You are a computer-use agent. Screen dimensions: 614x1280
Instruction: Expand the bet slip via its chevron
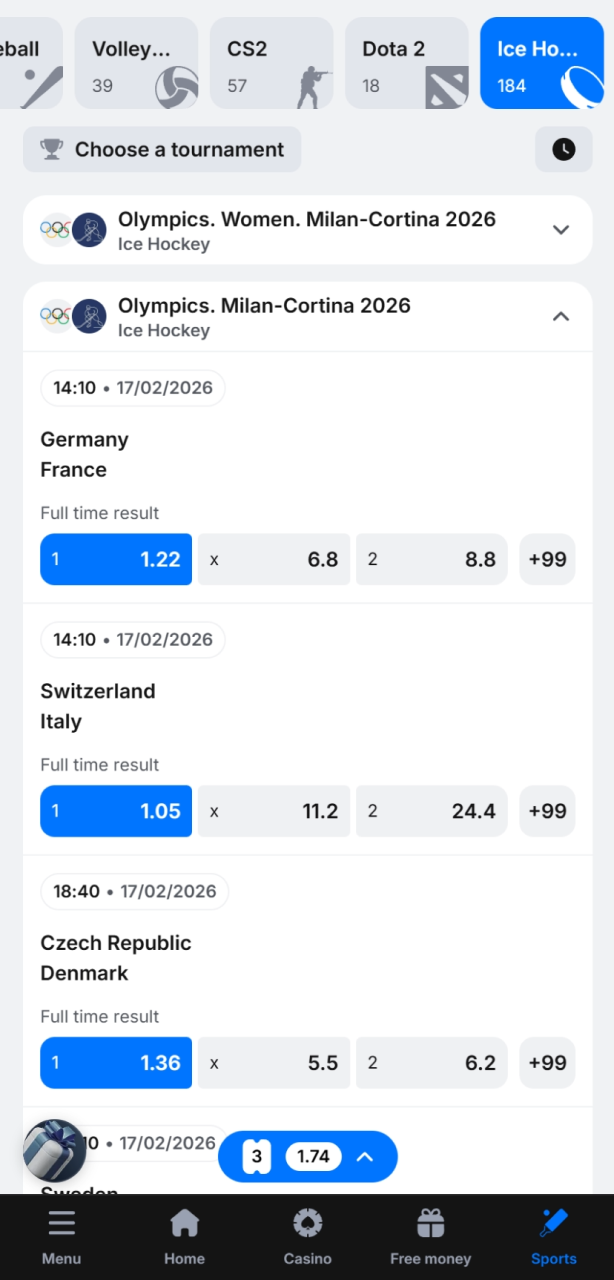pos(364,1156)
